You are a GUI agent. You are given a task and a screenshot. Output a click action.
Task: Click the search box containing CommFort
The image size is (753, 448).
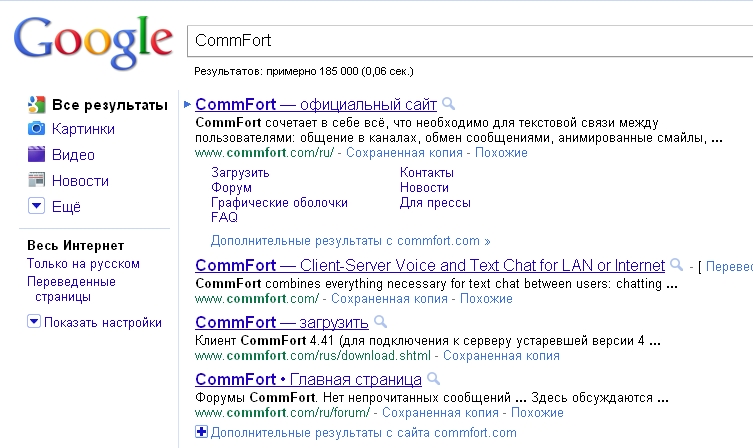470,41
